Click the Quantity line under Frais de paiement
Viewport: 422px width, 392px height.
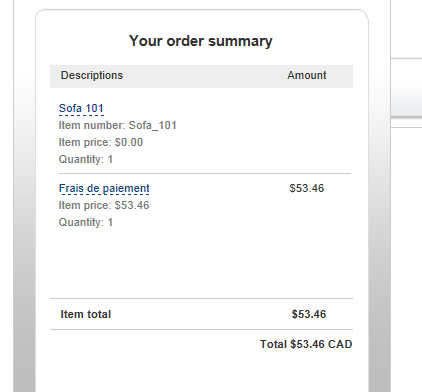point(86,222)
